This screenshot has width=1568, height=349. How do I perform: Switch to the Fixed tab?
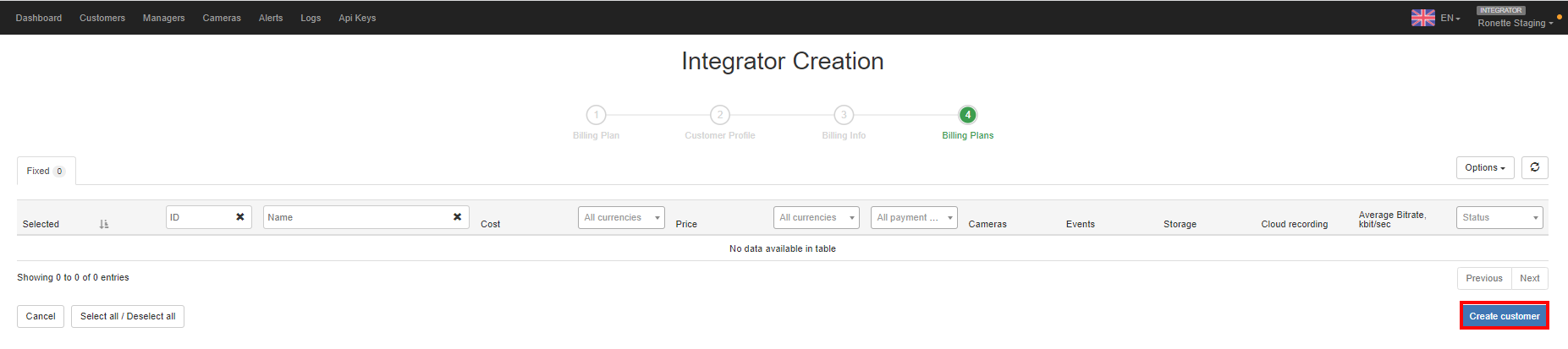click(46, 171)
